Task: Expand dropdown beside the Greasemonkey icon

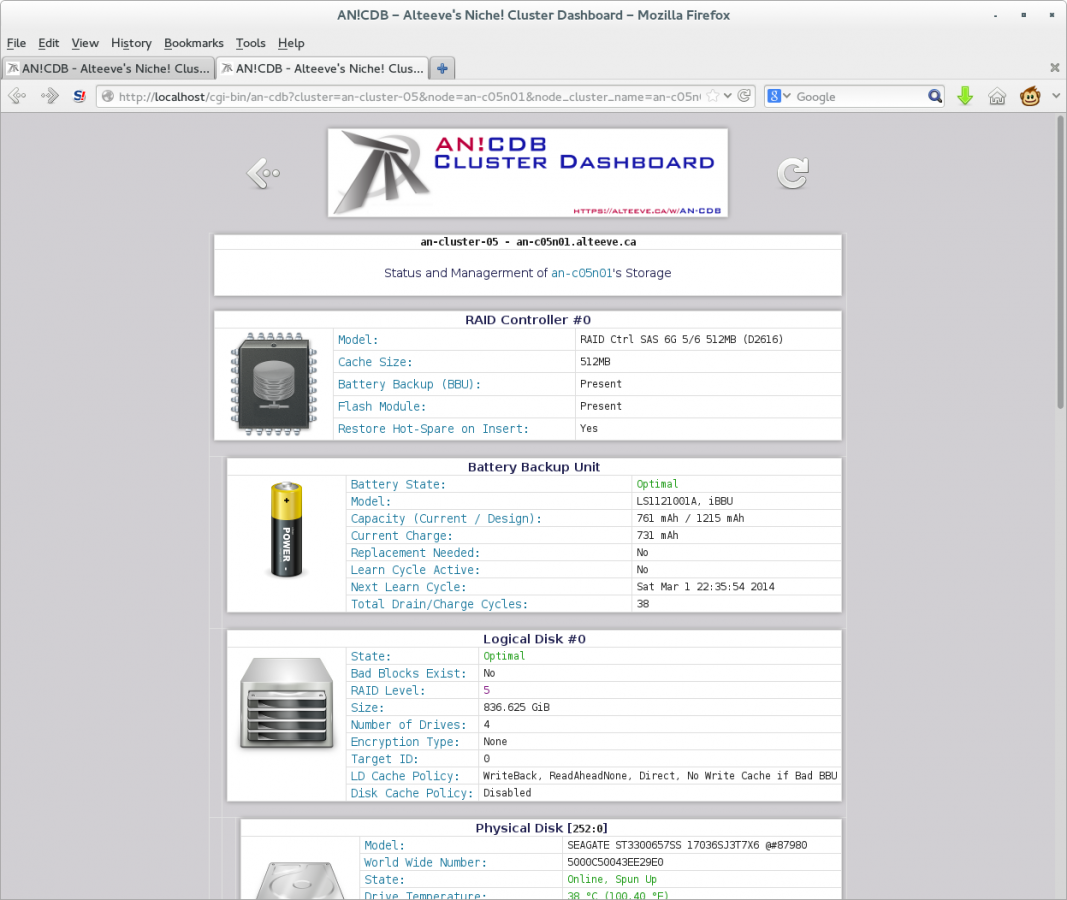Action: coord(1051,96)
